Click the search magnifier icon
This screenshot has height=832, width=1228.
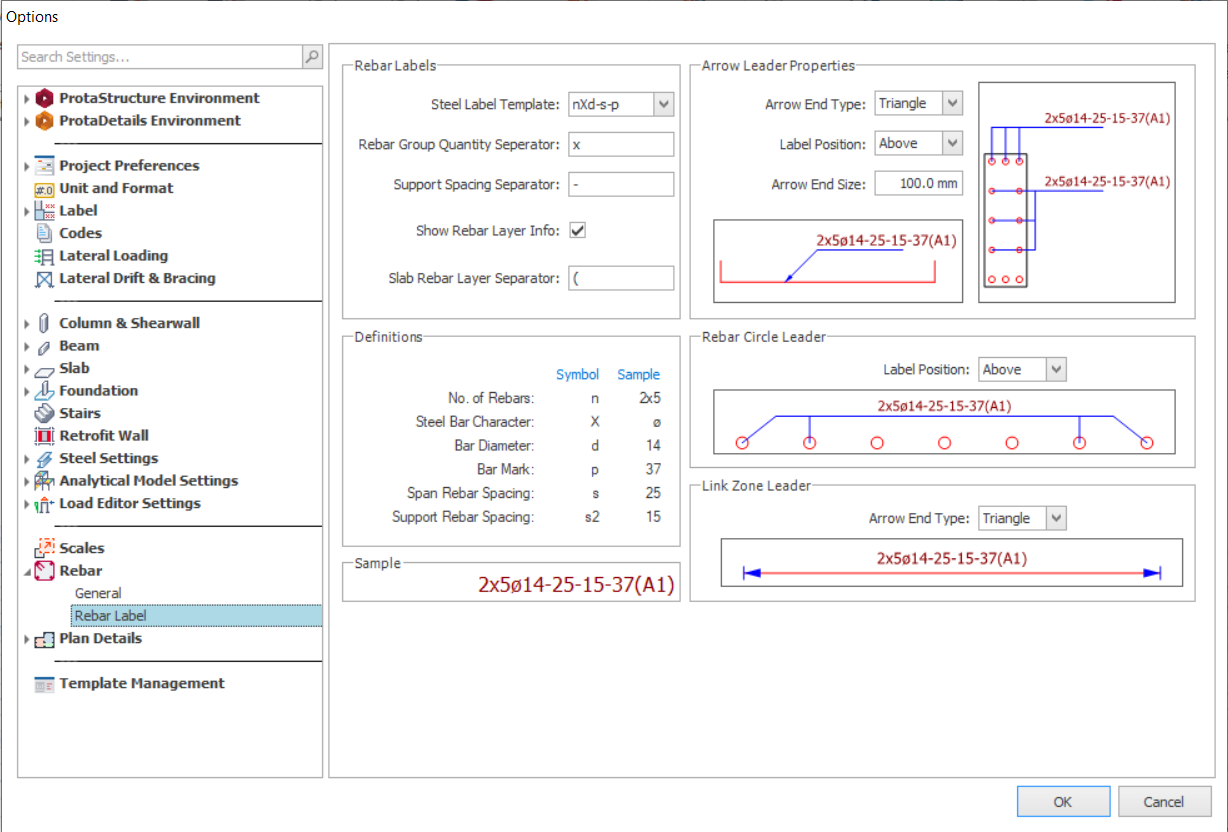[x=312, y=57]
